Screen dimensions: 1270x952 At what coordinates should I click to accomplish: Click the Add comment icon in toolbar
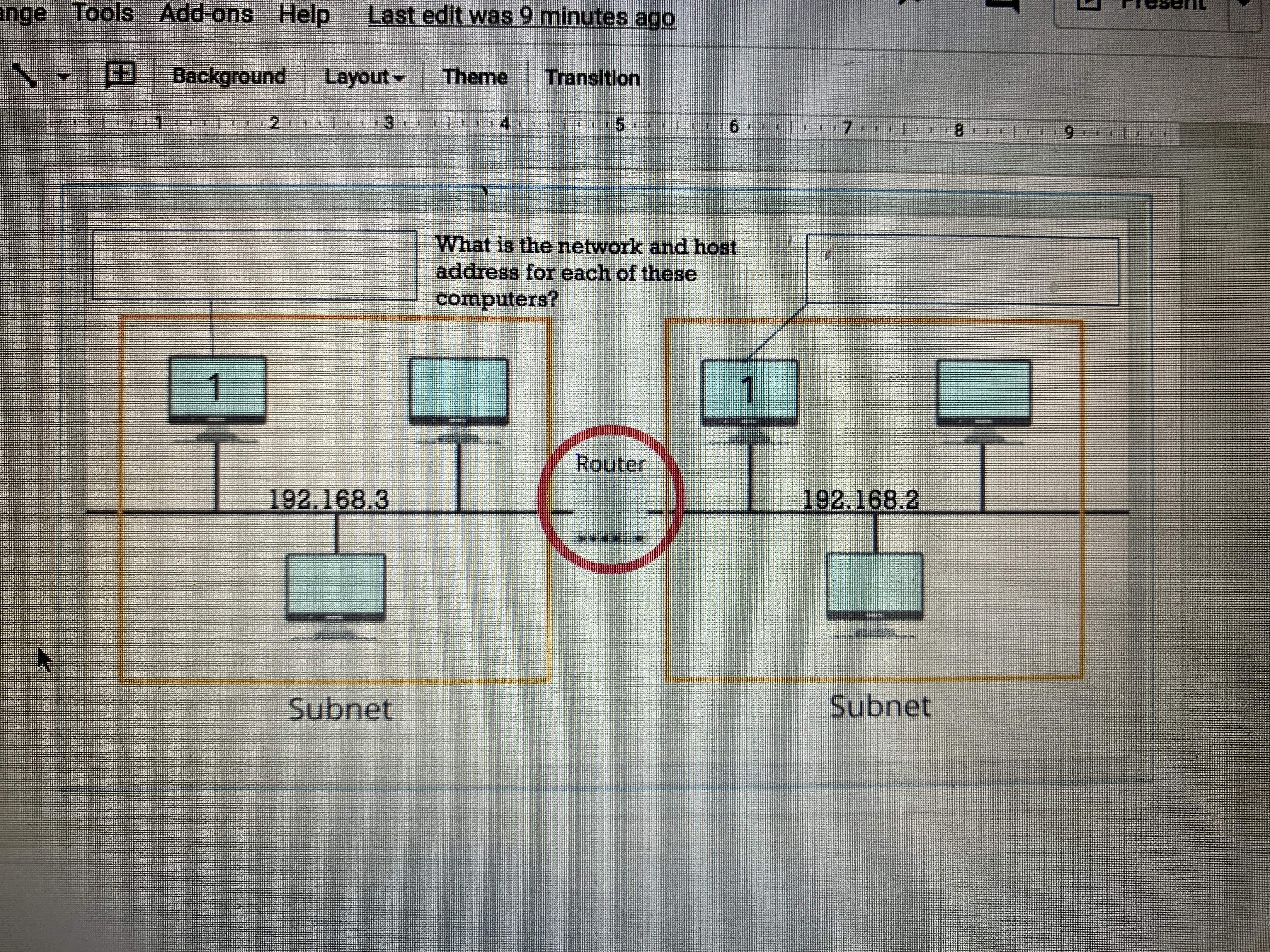pos(121,75)
